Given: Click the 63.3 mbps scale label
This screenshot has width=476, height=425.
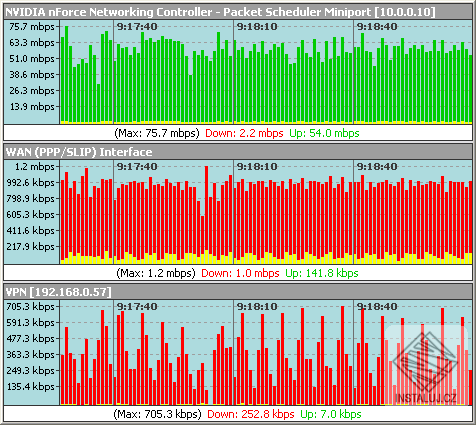Looking at the screenshot, I should [32, 43].
